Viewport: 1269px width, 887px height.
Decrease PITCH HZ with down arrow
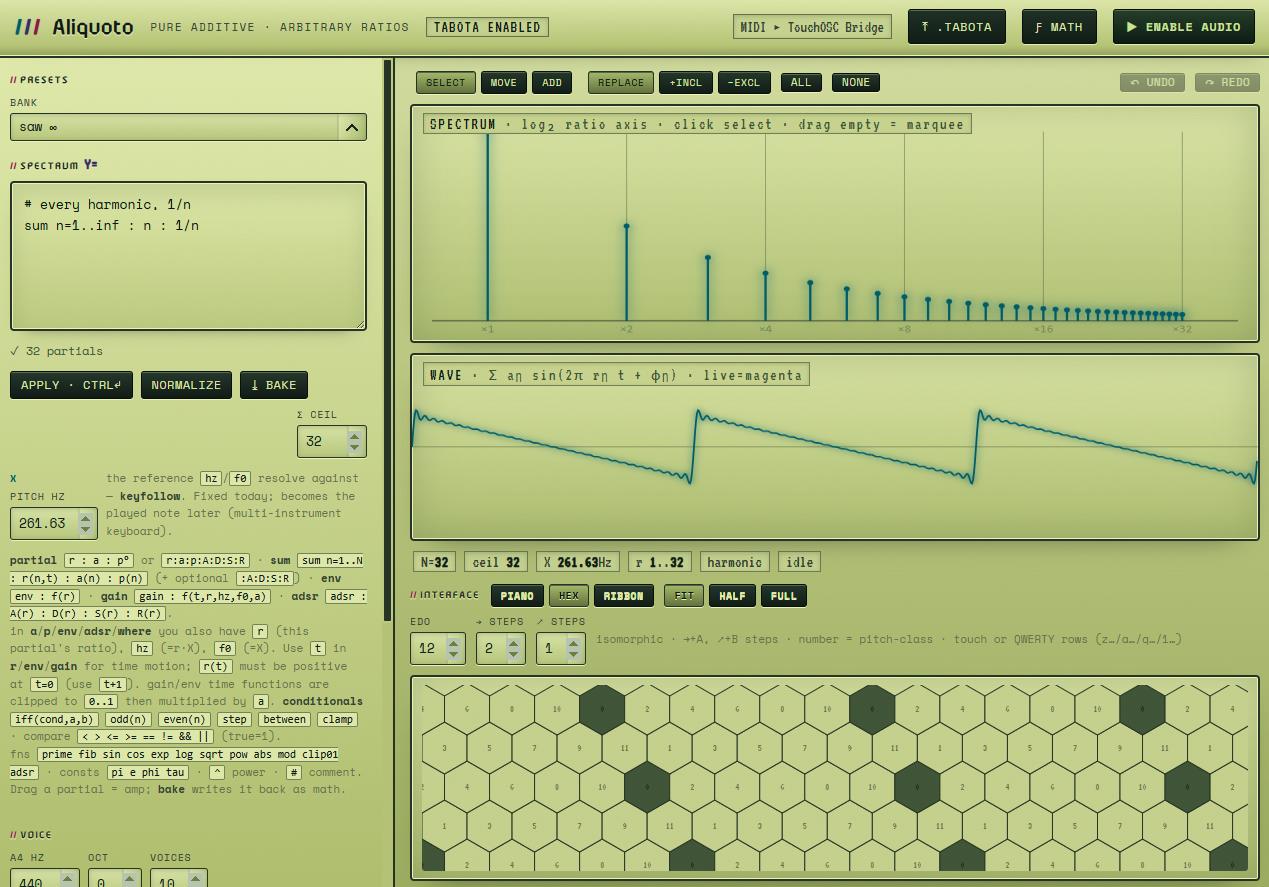[x=86, y=529]
